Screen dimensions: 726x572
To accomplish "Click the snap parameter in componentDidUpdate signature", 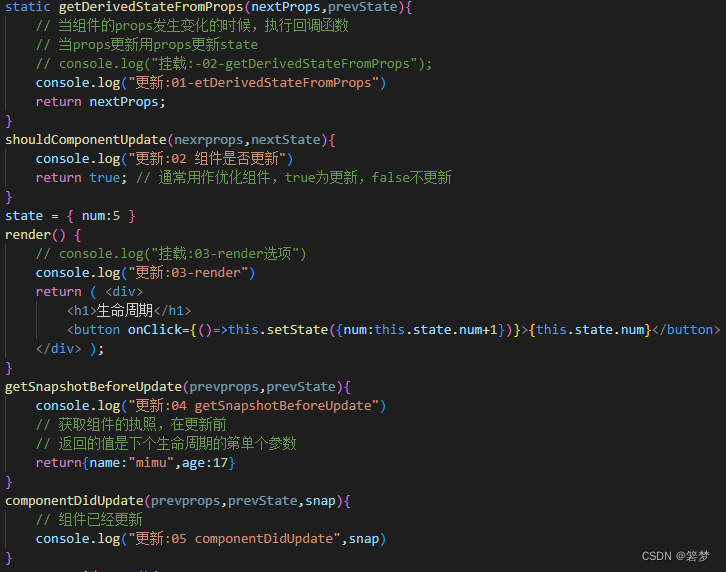I will pyautogui.click(x=320, y=501).
